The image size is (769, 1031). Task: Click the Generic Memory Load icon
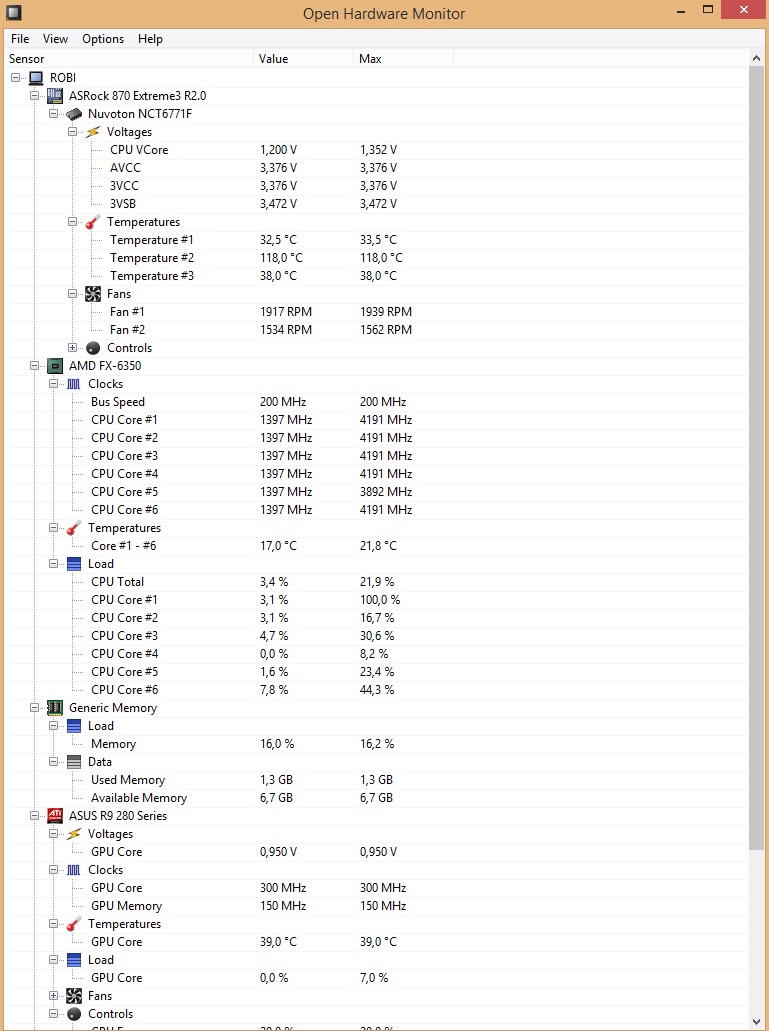tap(74, 726)
